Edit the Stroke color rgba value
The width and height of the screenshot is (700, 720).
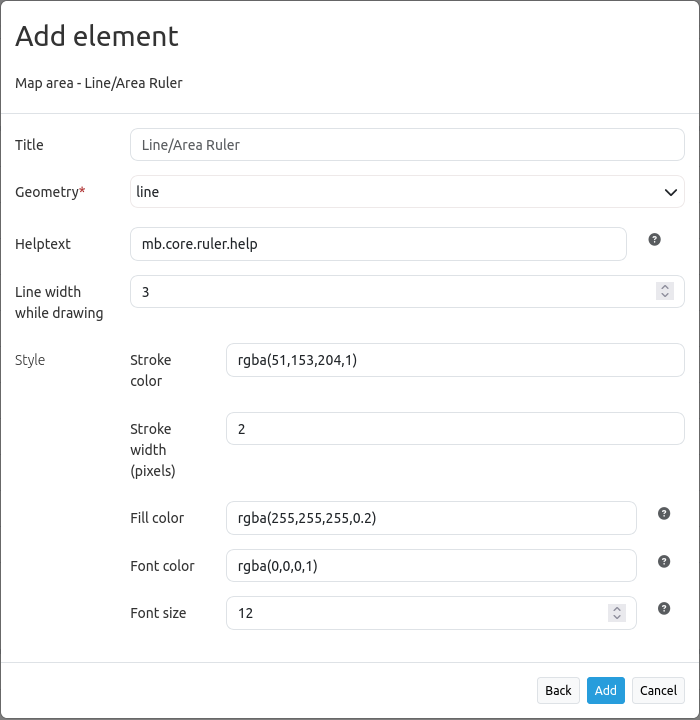click(455, 360)
